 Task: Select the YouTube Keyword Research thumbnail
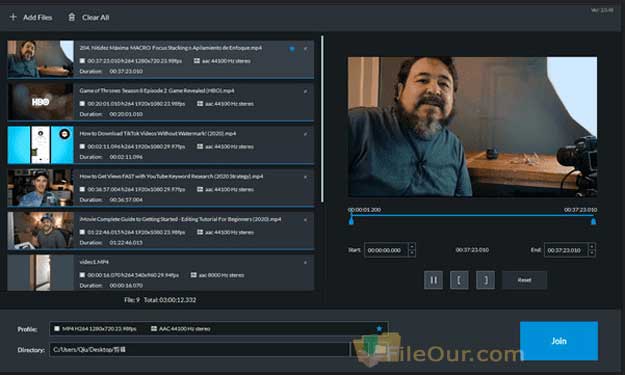pyautogui.click(x=41, y=187)
